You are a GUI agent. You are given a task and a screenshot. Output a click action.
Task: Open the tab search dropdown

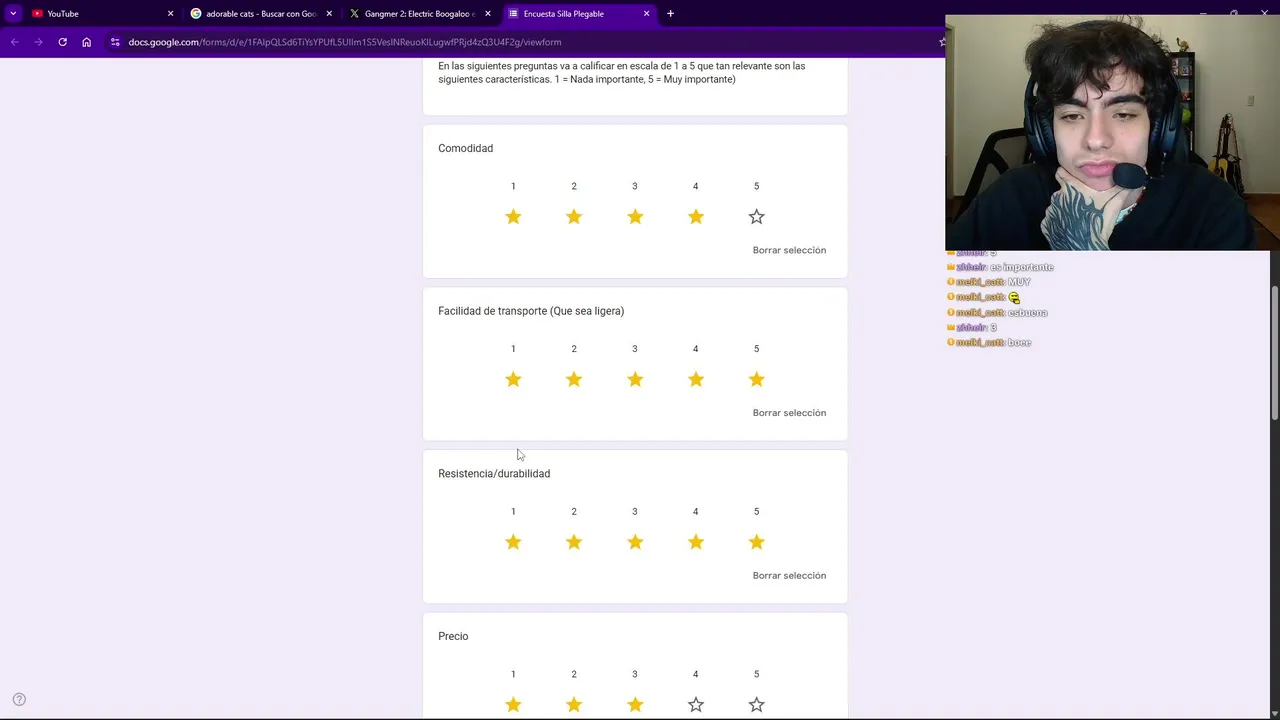(x=13, y=14)
